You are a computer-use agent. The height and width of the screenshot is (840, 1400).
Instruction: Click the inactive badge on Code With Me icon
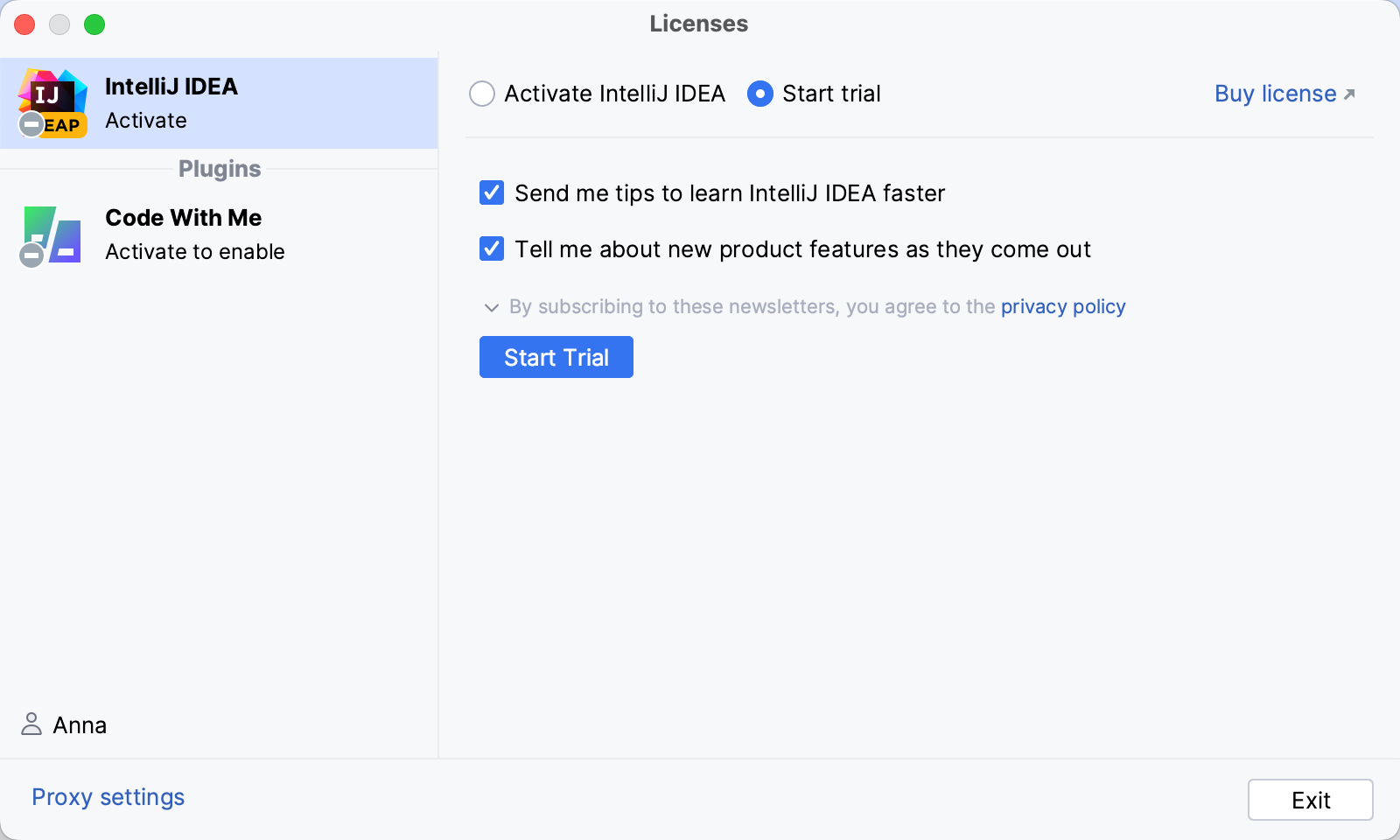(31, 255)
